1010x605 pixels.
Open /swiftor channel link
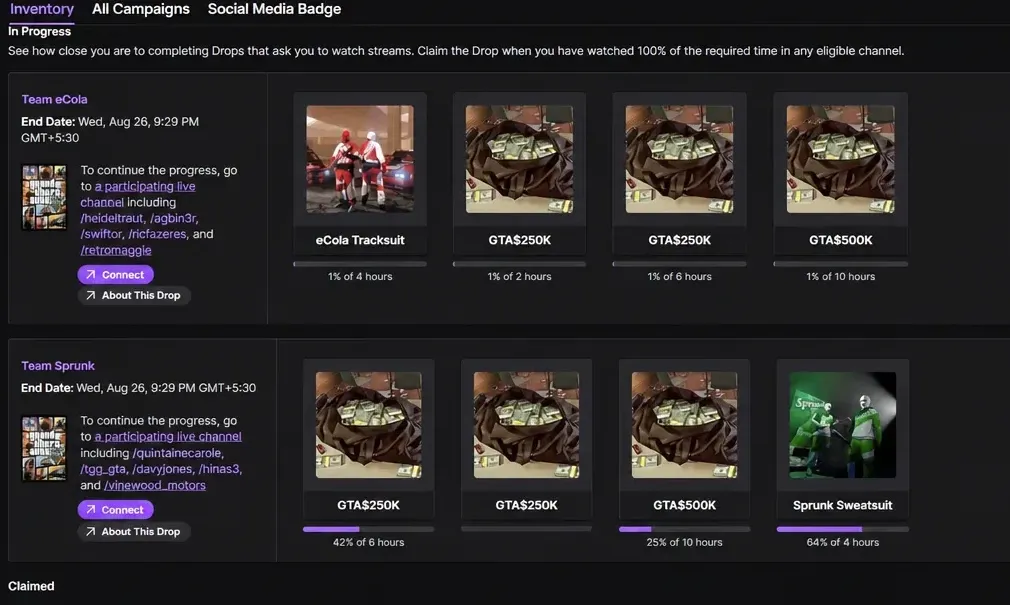tap(101, 234)
